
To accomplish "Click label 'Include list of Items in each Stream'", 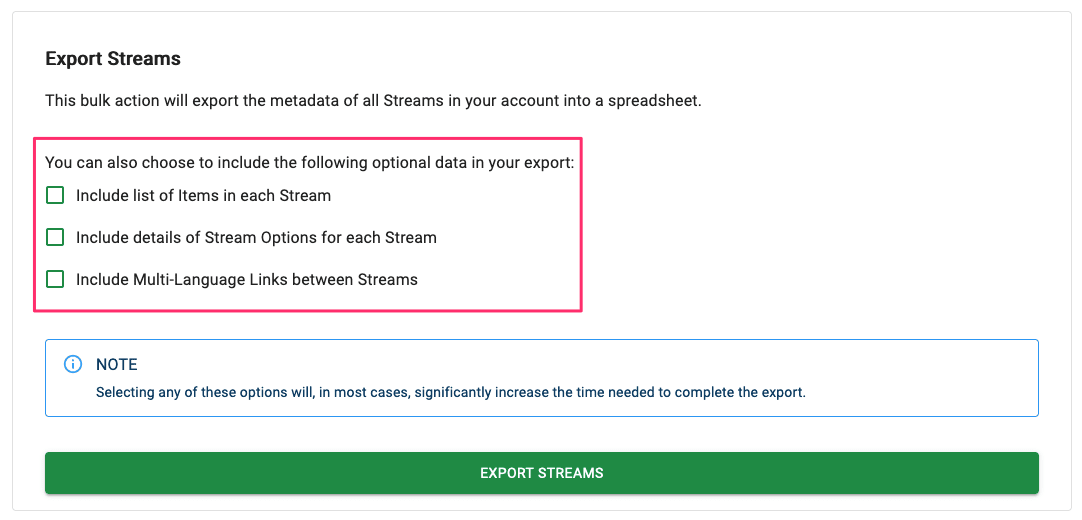I will click(x=204, y=196).
